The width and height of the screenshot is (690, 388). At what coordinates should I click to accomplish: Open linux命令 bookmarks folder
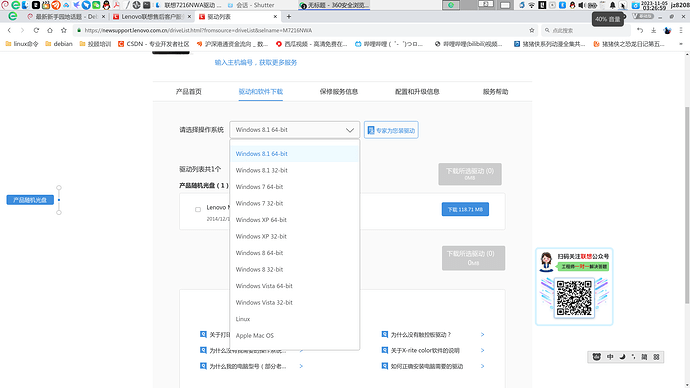tap(22, 44)
